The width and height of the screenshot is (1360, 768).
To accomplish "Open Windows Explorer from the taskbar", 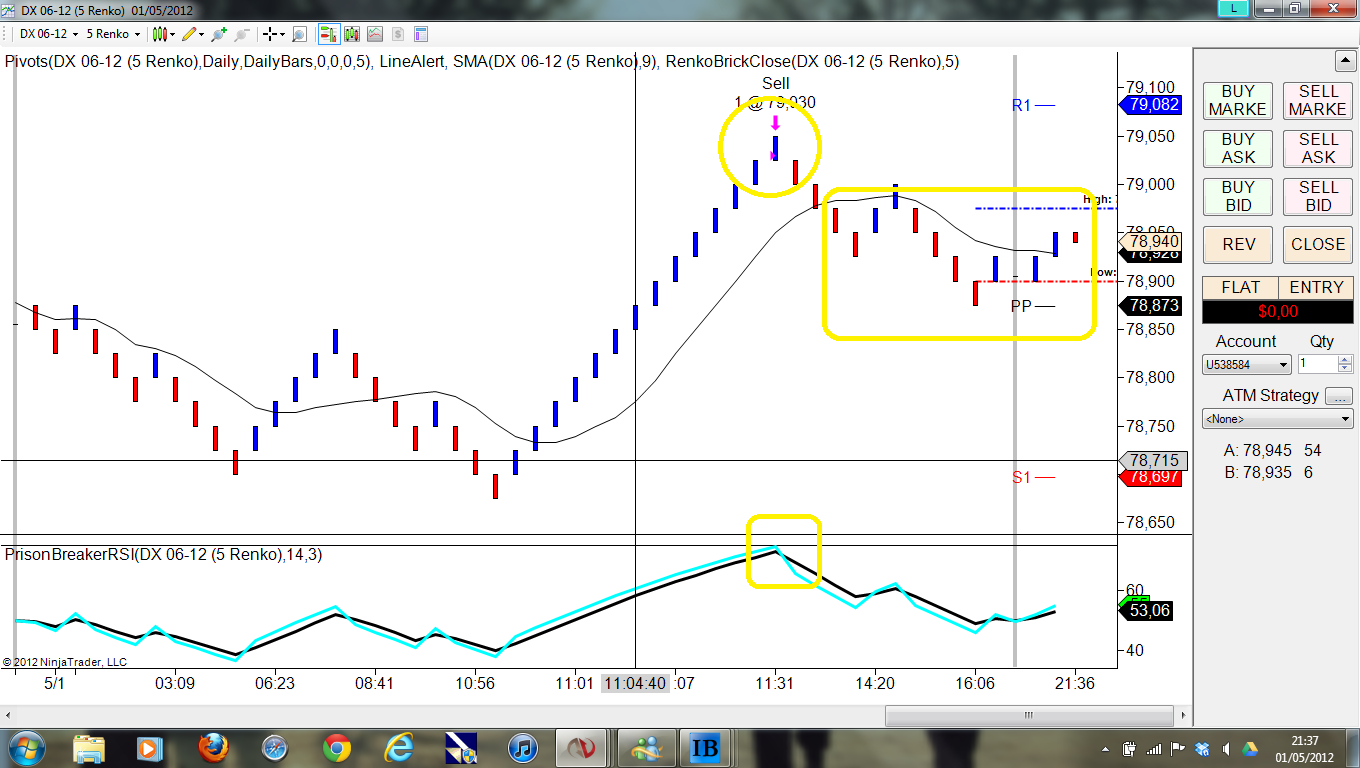I will [x=88, y=747].
